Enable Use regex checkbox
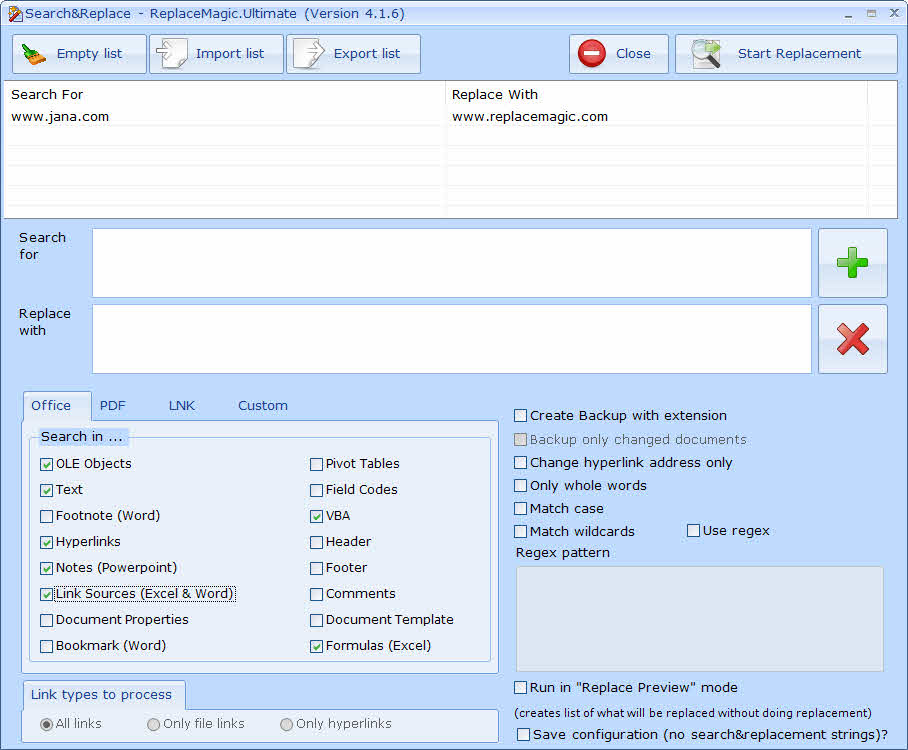The height and width of the screenshot is (750, 908). coord(693,531)
